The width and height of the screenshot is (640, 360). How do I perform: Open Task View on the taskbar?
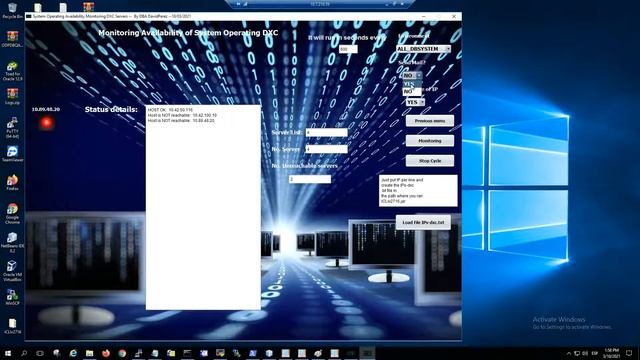tap(40, 353)
